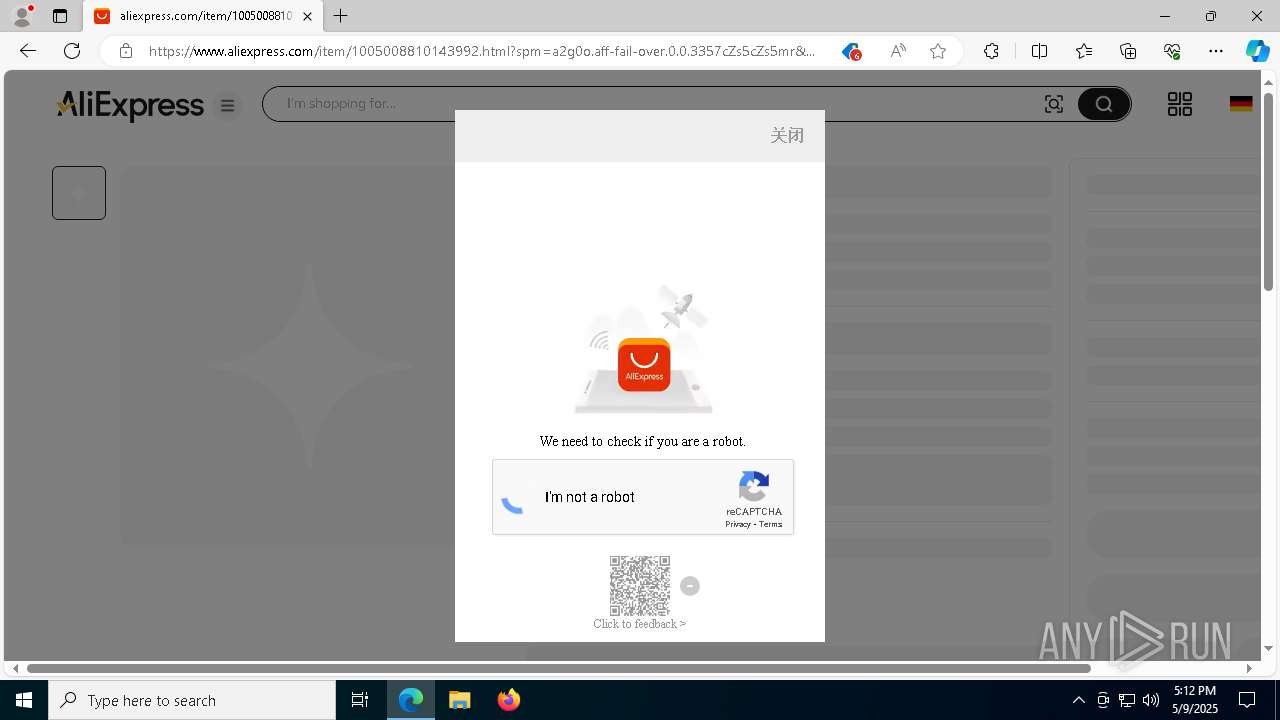Refresh the page

[72, 51]
